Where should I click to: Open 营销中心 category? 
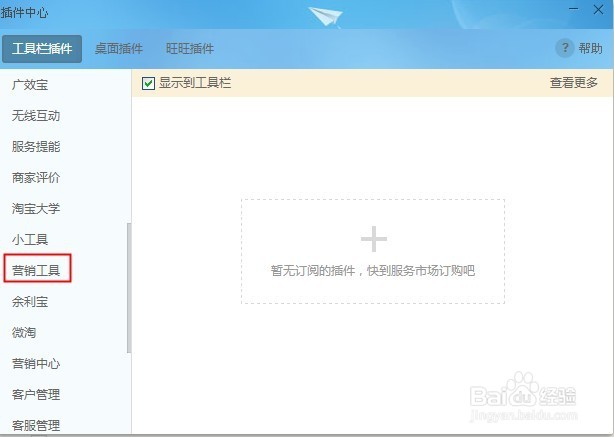coord(36,363)
